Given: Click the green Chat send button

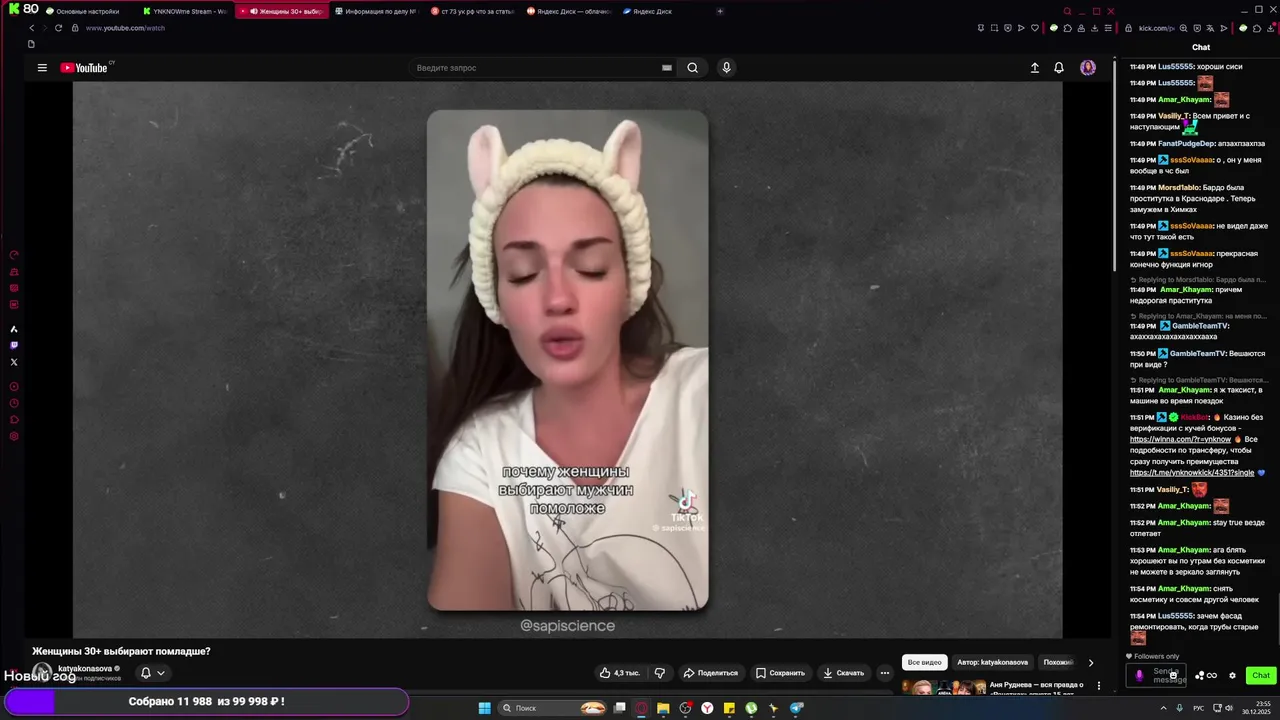Looking at the screenshot, I should 1261,675.
